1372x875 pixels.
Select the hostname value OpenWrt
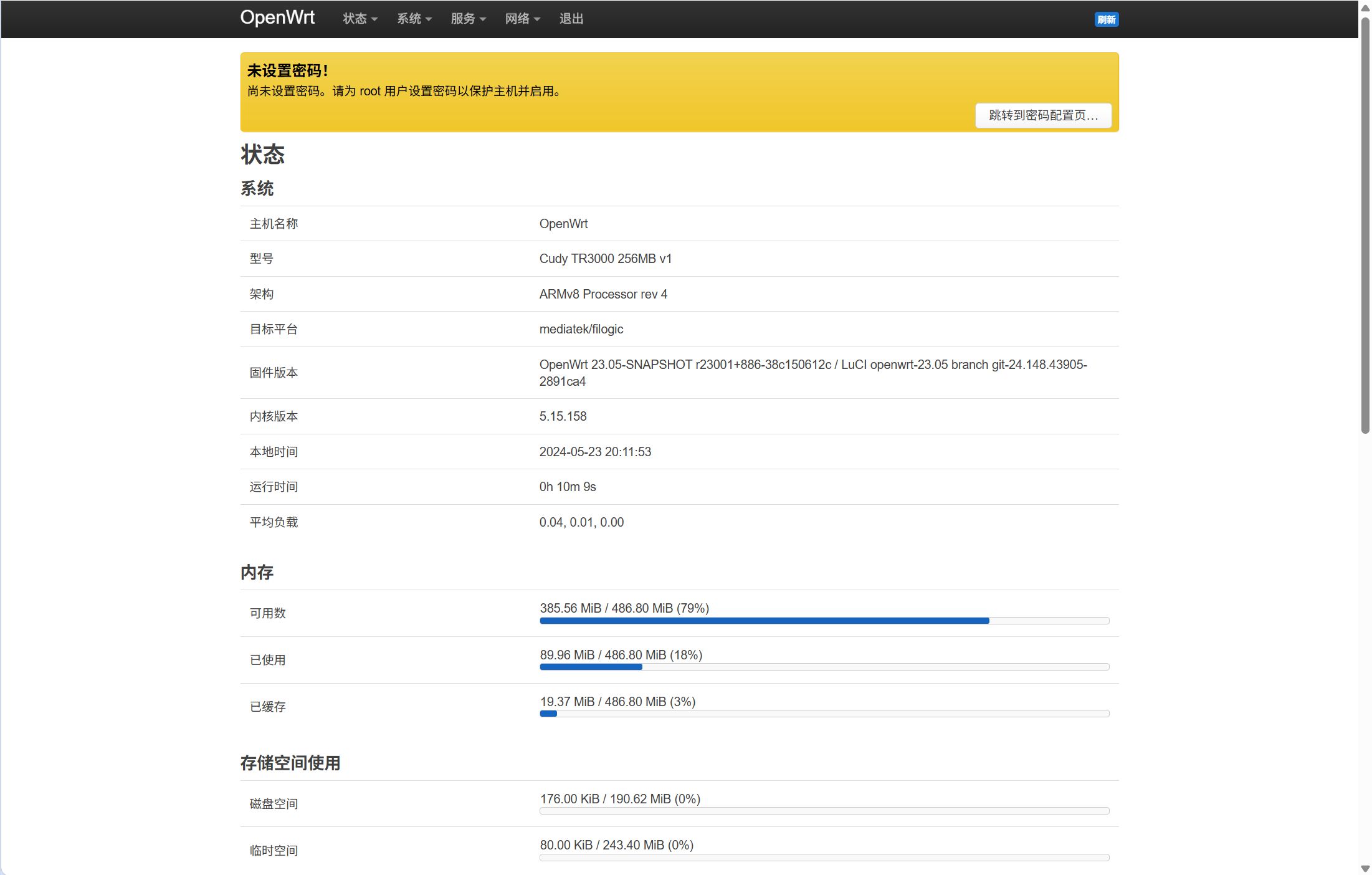[563, 224]
